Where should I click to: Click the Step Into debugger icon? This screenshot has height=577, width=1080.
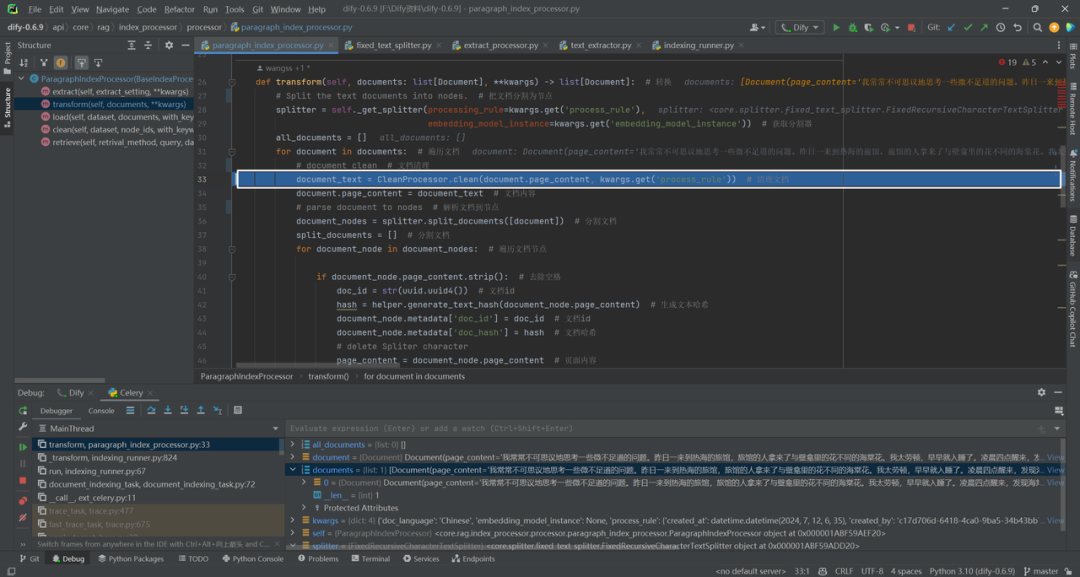[167, 410]
